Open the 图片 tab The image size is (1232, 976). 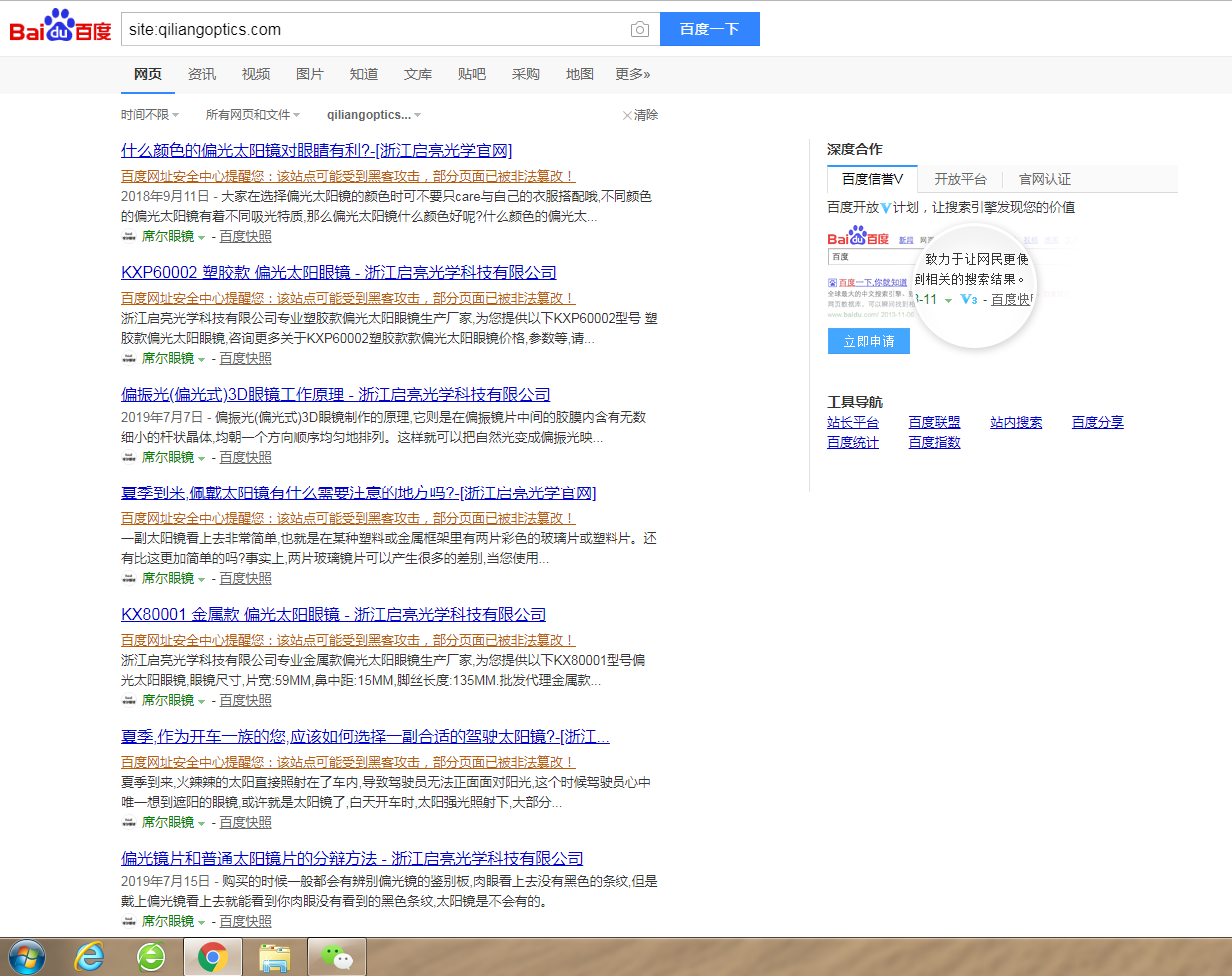(x=310, y=74)
